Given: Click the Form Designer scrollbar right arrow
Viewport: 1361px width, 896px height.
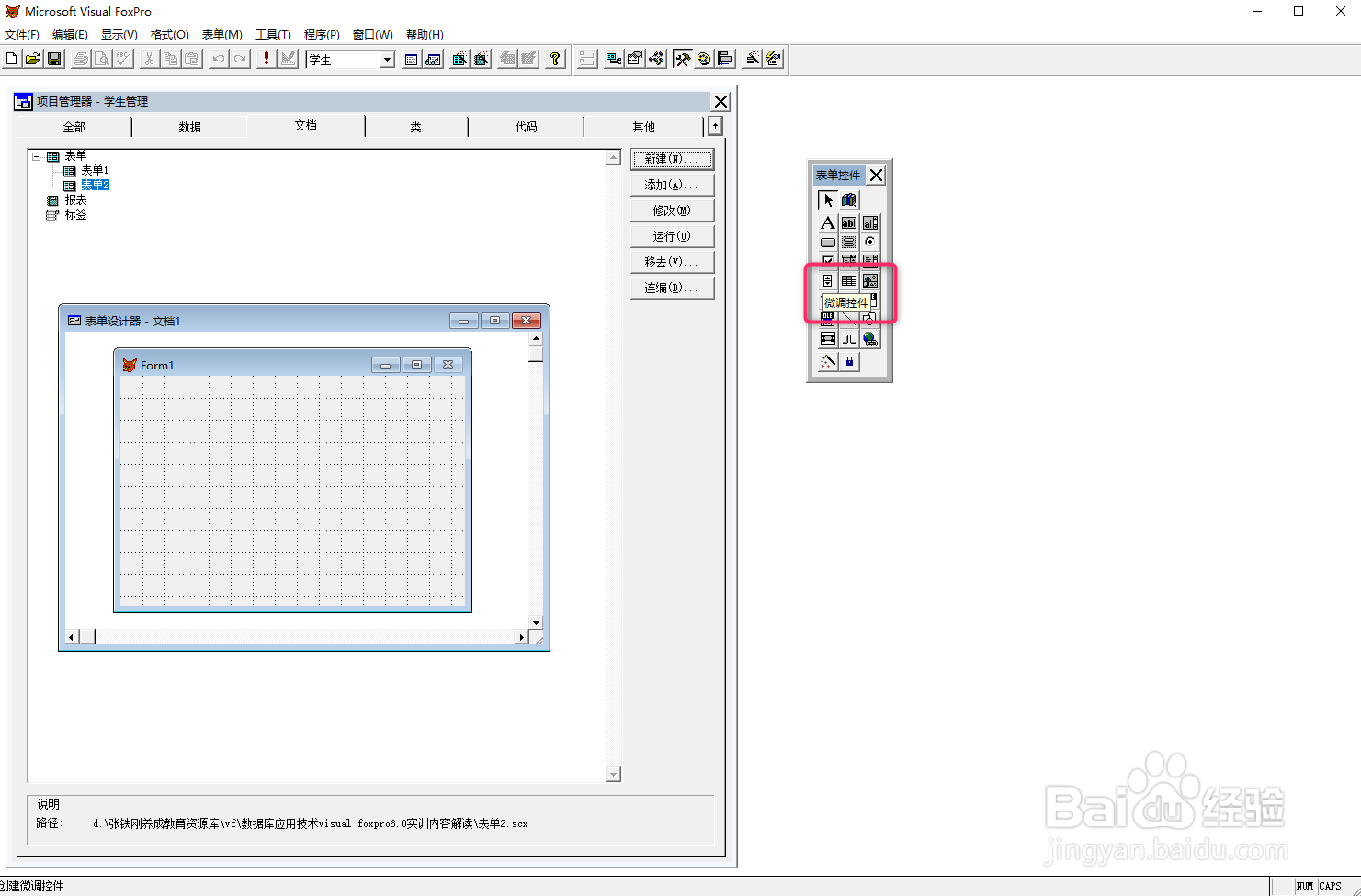Looking at the screenshot, I should click(522, 636).
